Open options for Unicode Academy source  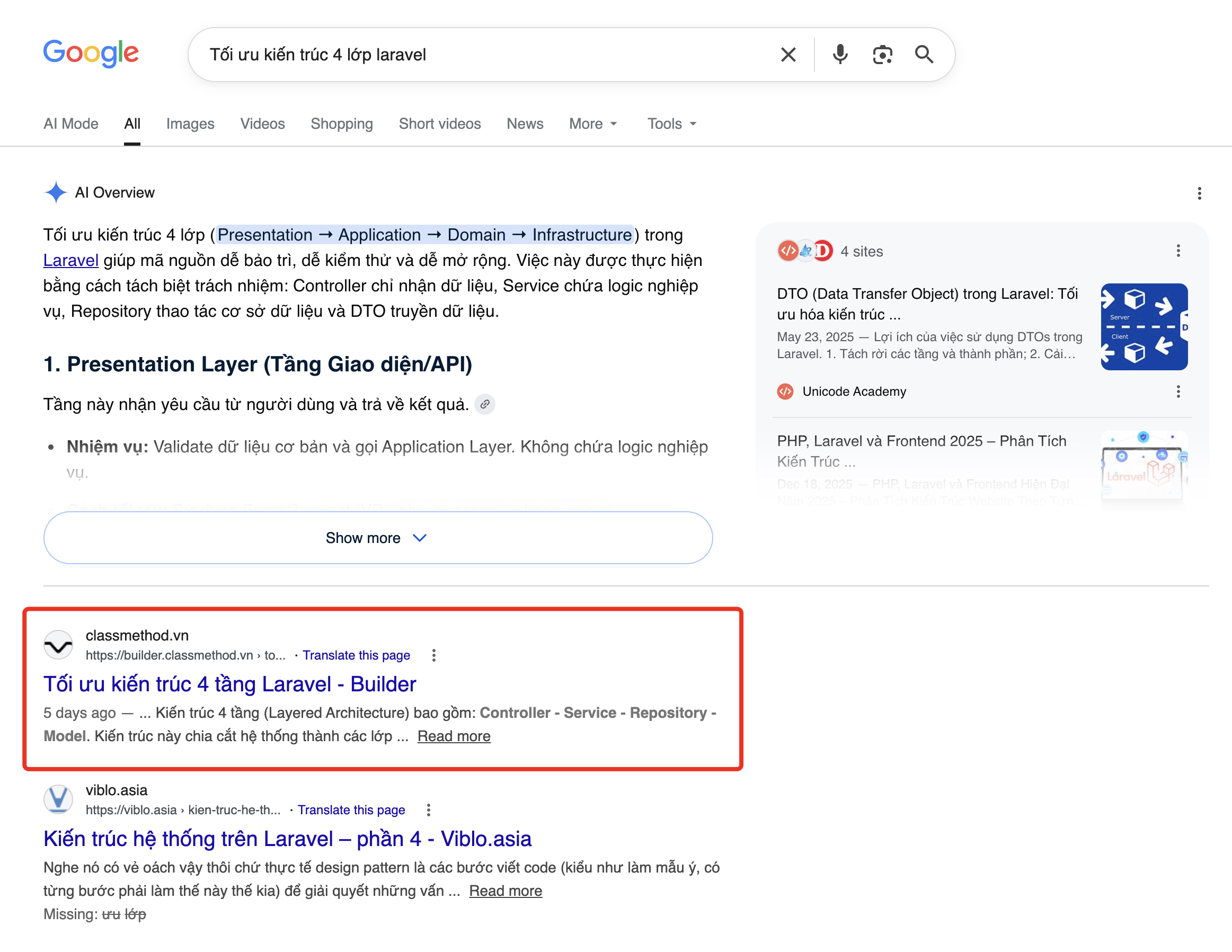pyautogui.click(x=1178, y=392)
